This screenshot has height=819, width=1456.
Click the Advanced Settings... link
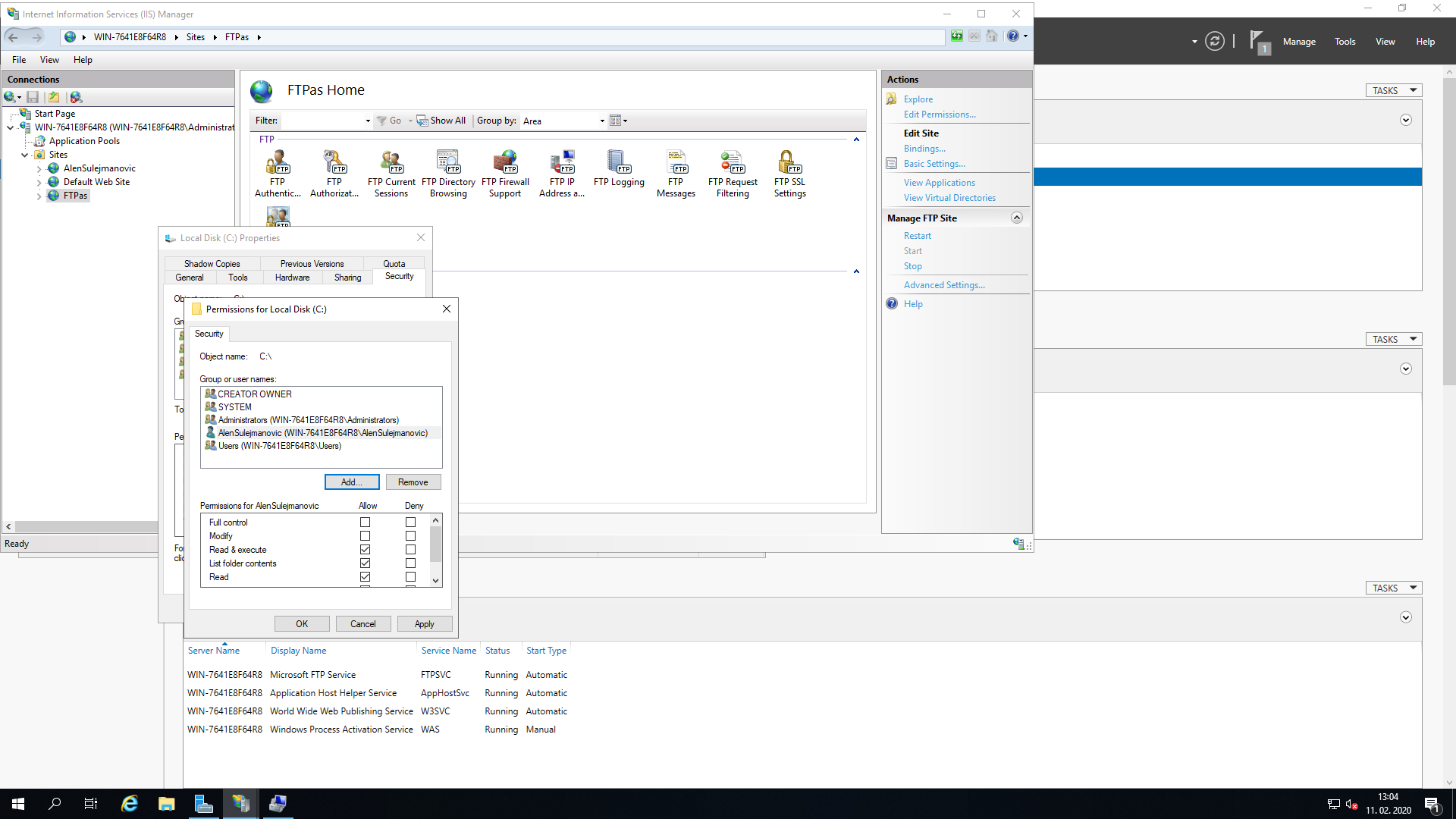coord(944,285)
